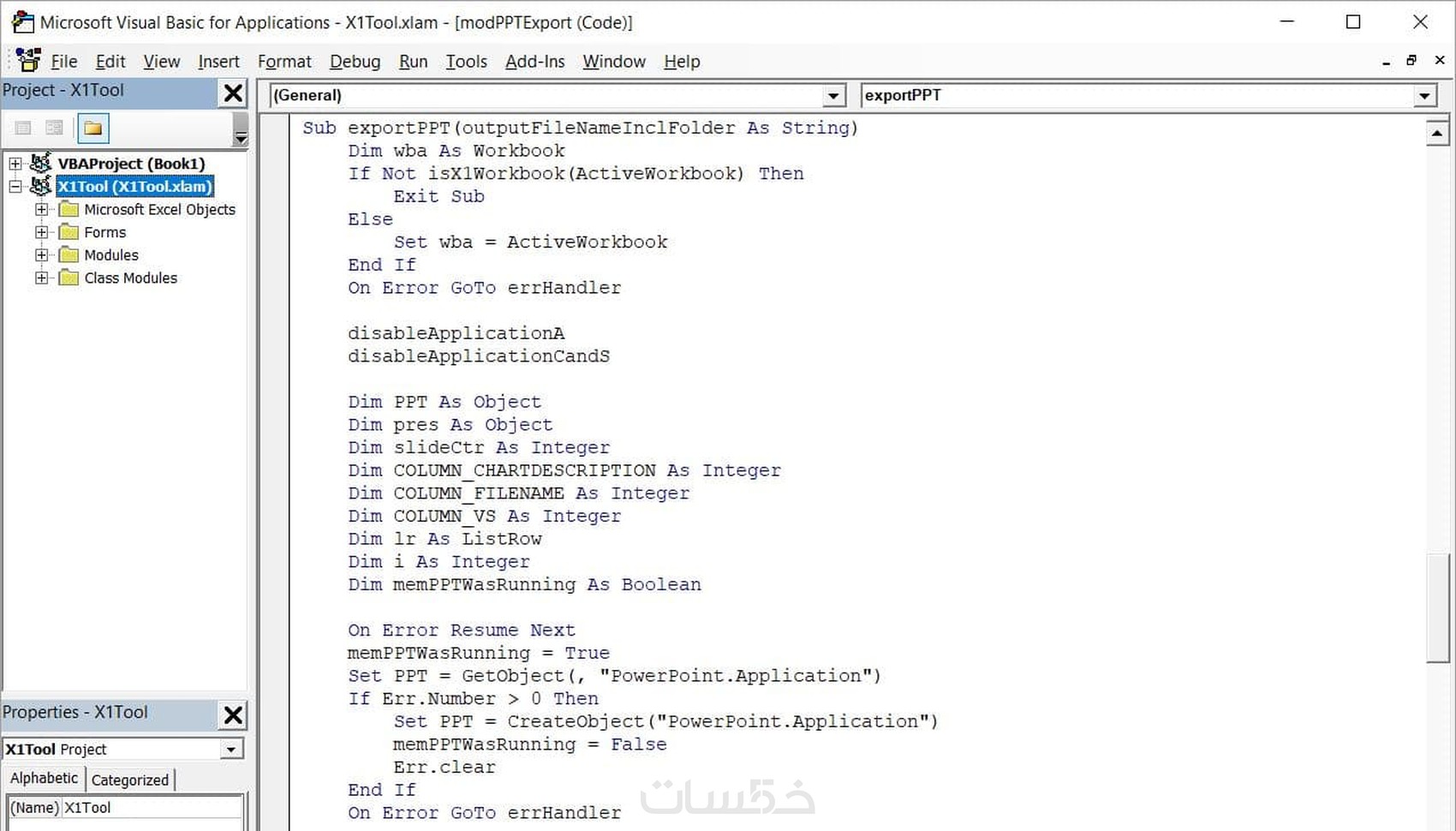The height and width of the screenshot is (831, 1456).
Task: Open the exportPPT procedure dropdown
Action: coord(1424,96)
